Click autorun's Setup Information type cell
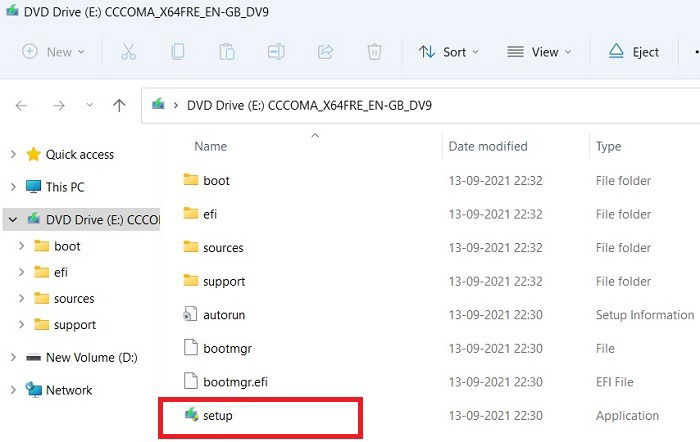700x442 pixels. (645, 315)
